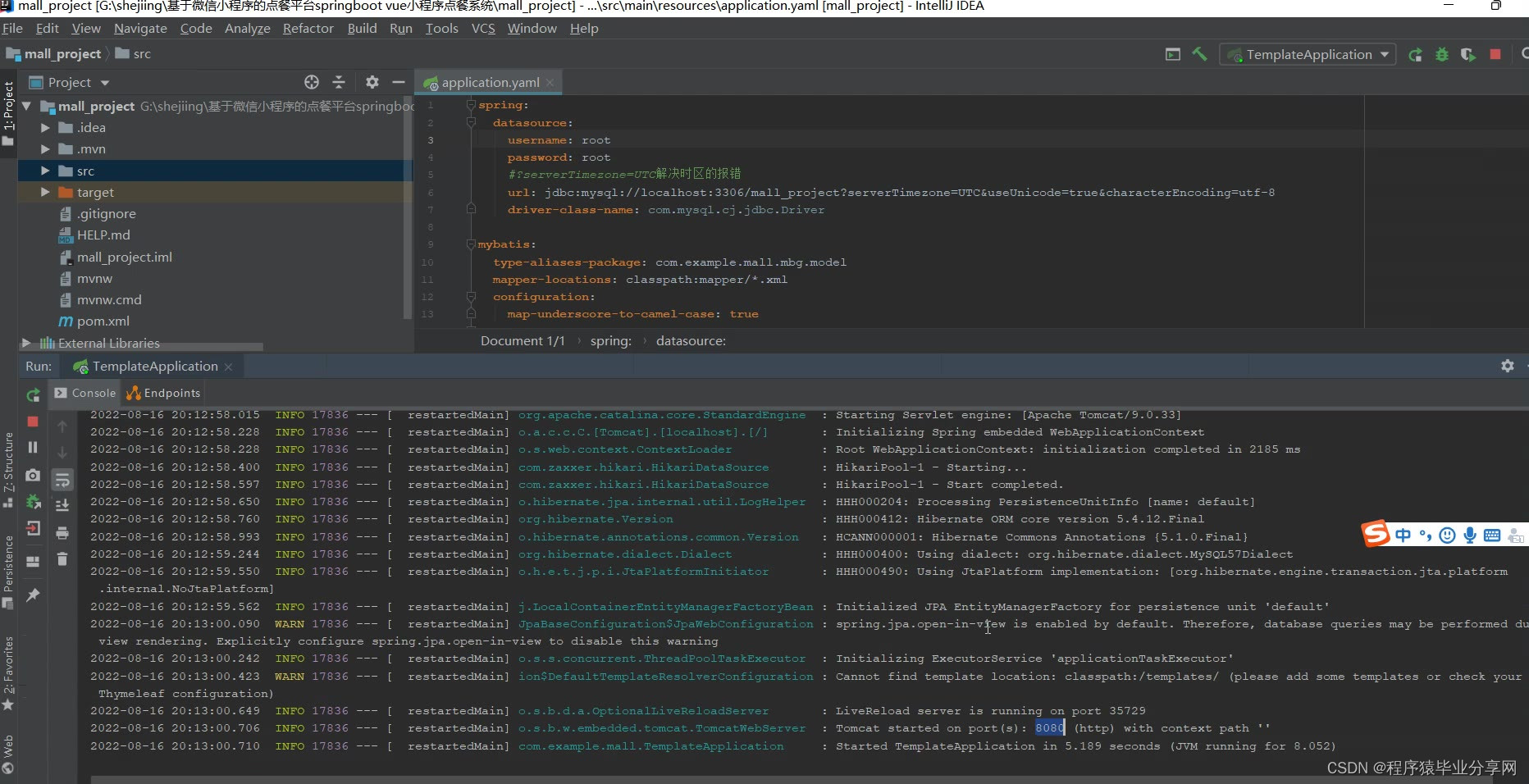Click the src breadcrumb in navigation bar

coord(141,54)
